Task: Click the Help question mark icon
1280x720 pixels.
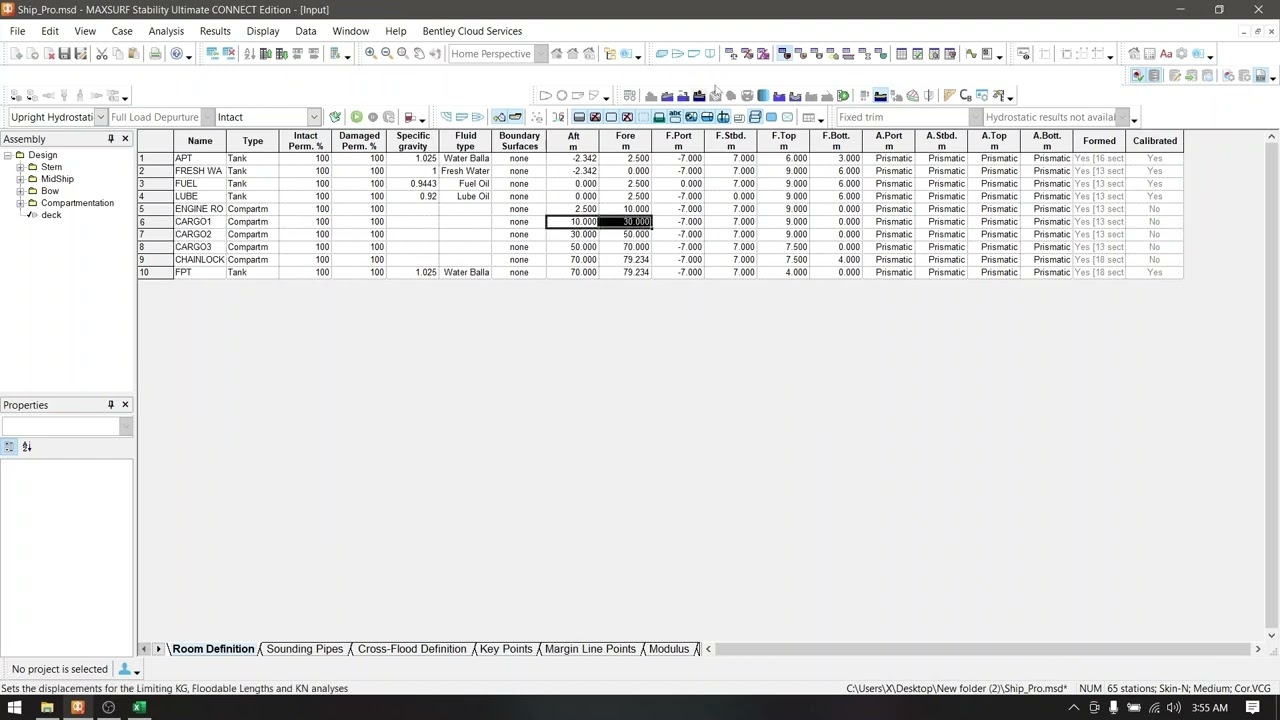Action: 177,54
